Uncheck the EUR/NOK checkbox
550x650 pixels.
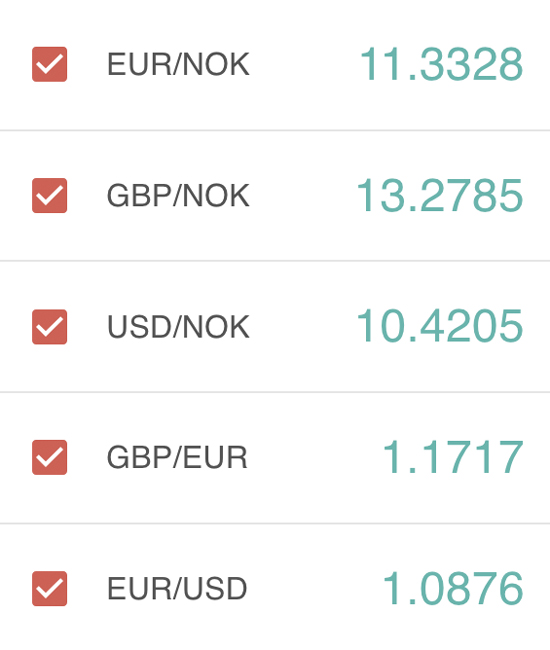pos(49,64)
